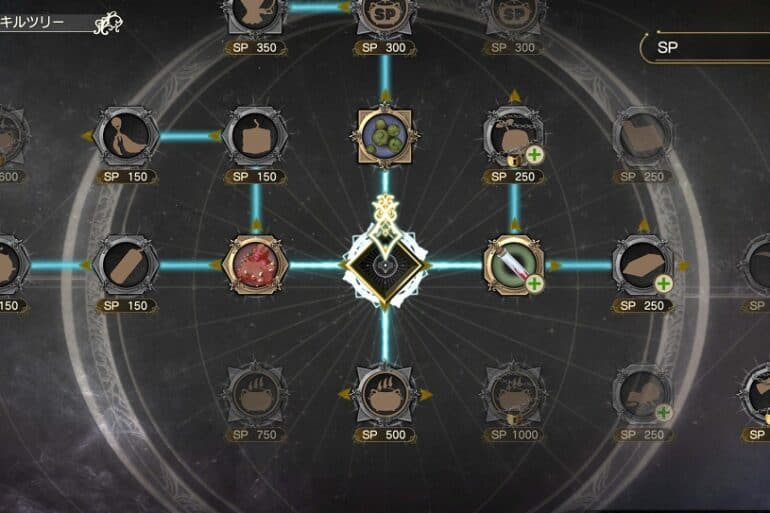Select the top SP 350 node
770x513 pixels.
click(x=256, y=15)
